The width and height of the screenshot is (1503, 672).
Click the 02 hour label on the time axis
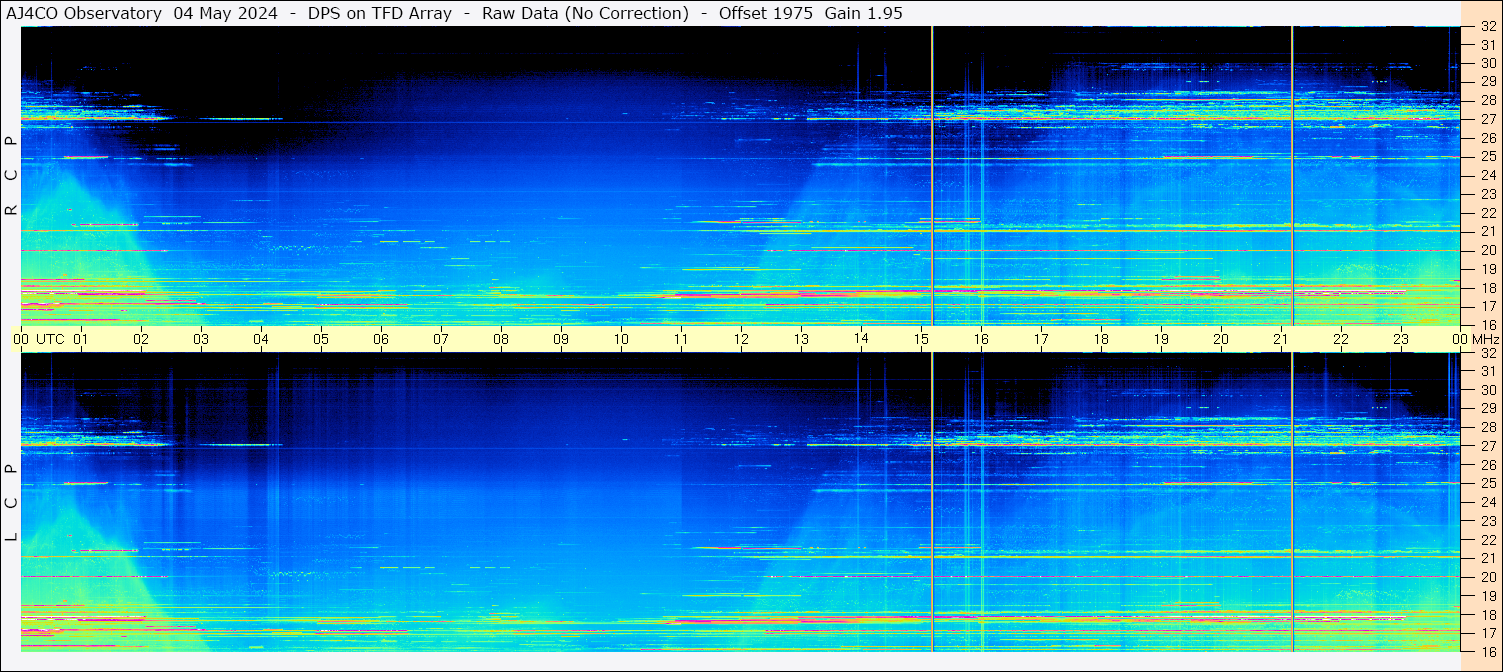(141, 339)
